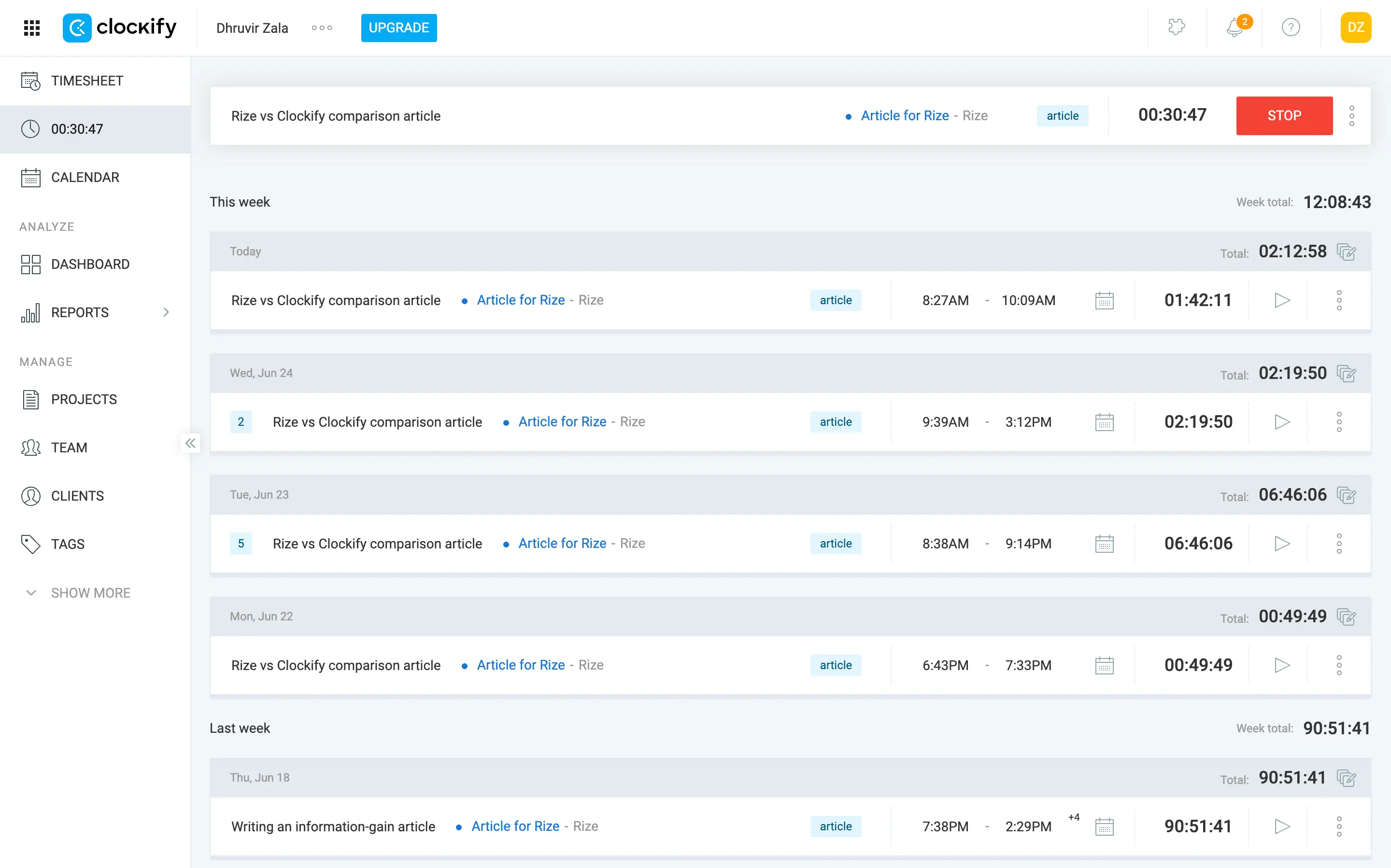The width and height of the screenshot is (1391, 868).
Task: Open three-dot menu for the Thu, Jun 18 entry
Action: [x=1339, y=826]
